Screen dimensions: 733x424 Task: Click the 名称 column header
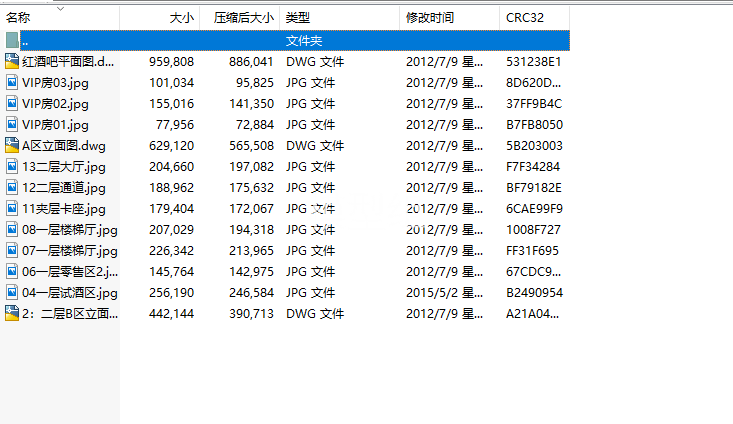(x=18, y=18)
